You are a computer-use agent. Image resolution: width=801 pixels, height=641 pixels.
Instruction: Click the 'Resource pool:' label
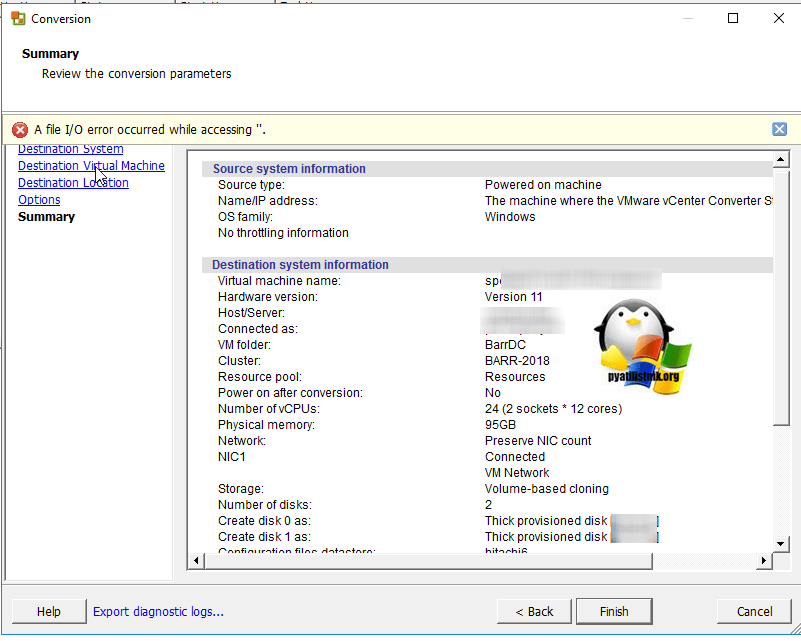pyautogui.click(x=260, y=377)
